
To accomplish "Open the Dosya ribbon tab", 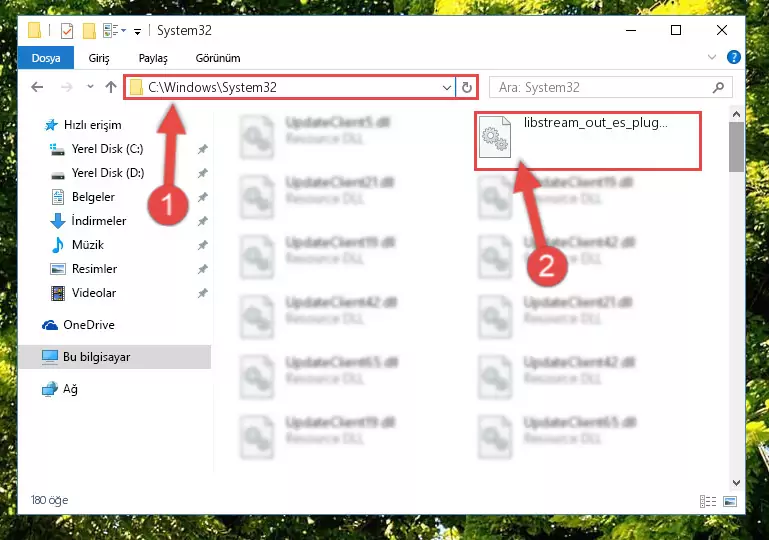I will point(46,58).
